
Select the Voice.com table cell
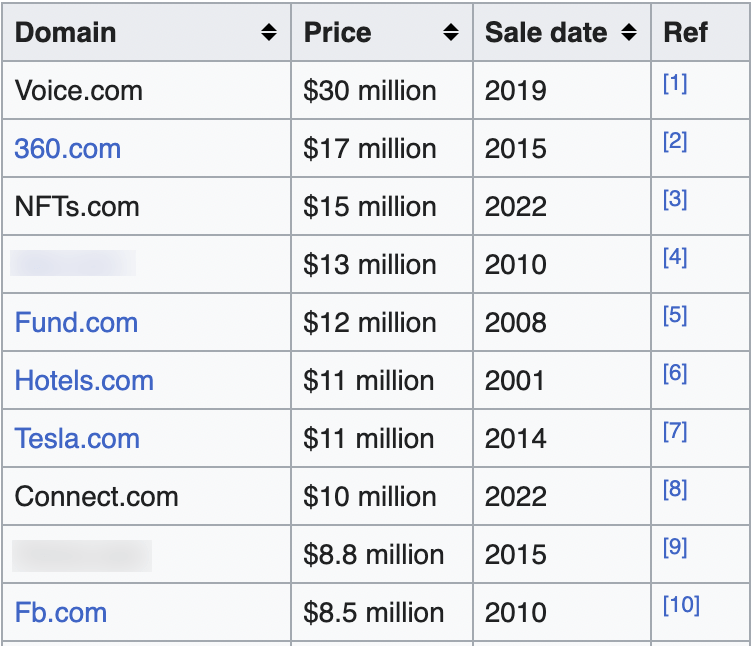coord(79,91)
